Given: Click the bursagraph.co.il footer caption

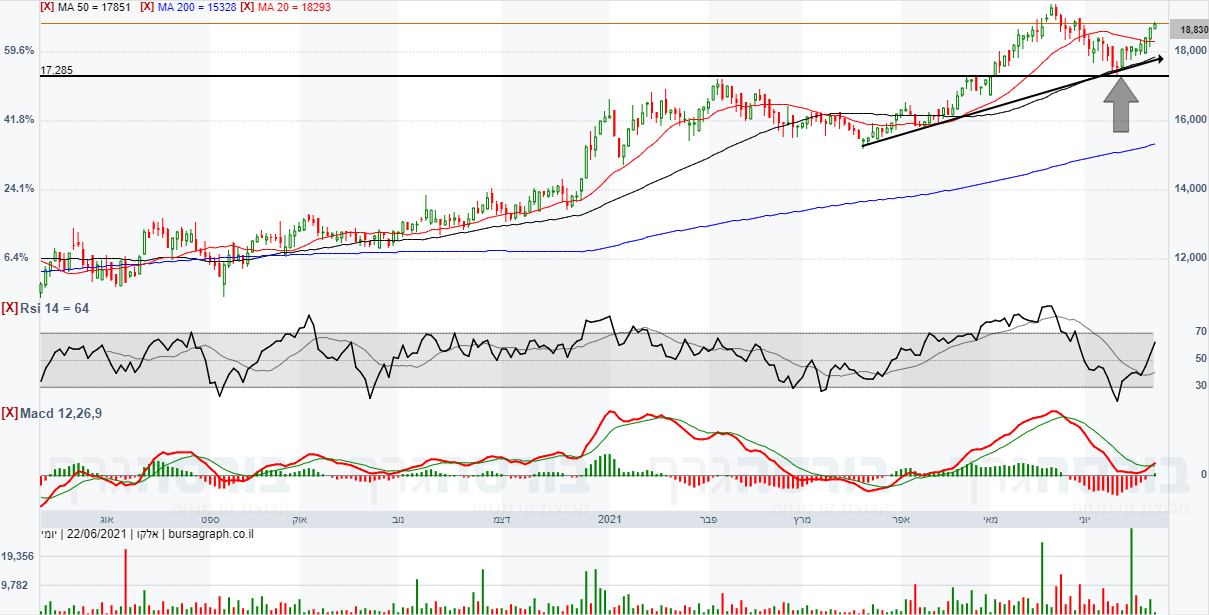Looking at the screenshot, I should point(211,535).
